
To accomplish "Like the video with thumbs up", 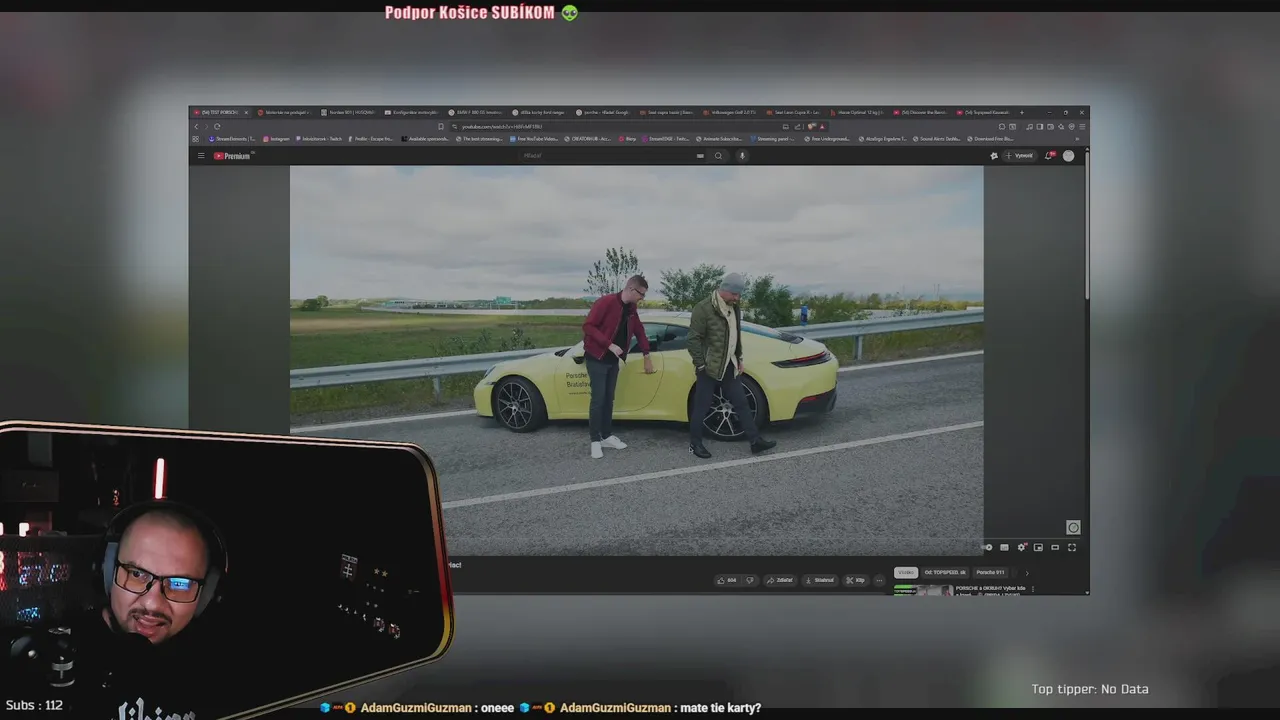I will [x=727, y=580].
